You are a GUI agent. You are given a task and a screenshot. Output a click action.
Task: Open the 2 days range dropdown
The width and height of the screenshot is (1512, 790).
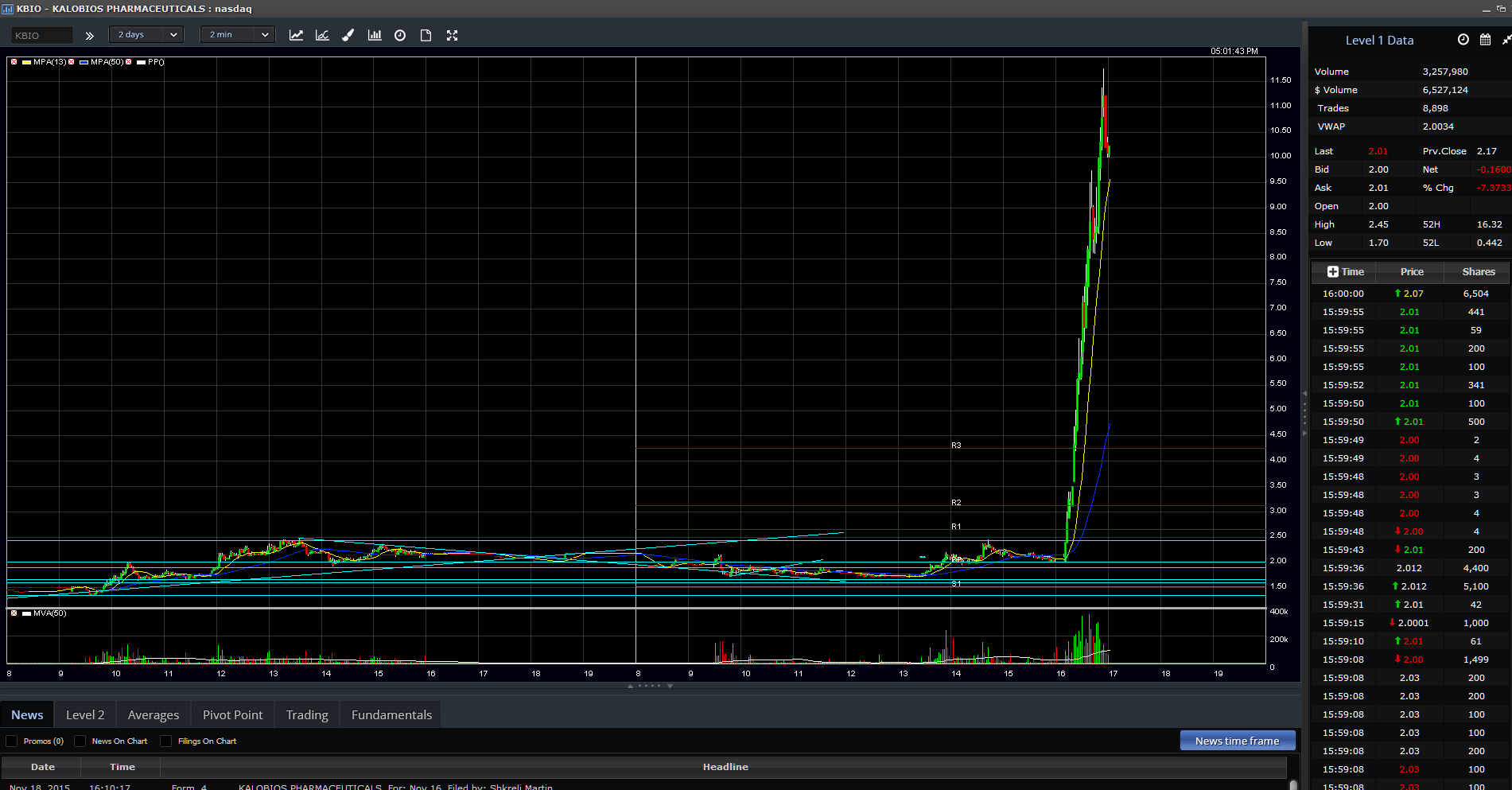click(146, 35)
